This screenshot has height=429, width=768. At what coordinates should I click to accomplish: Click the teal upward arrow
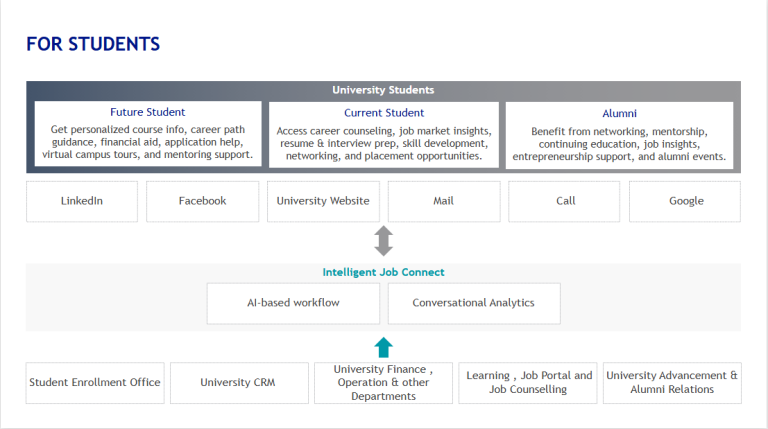coord(384,347)
